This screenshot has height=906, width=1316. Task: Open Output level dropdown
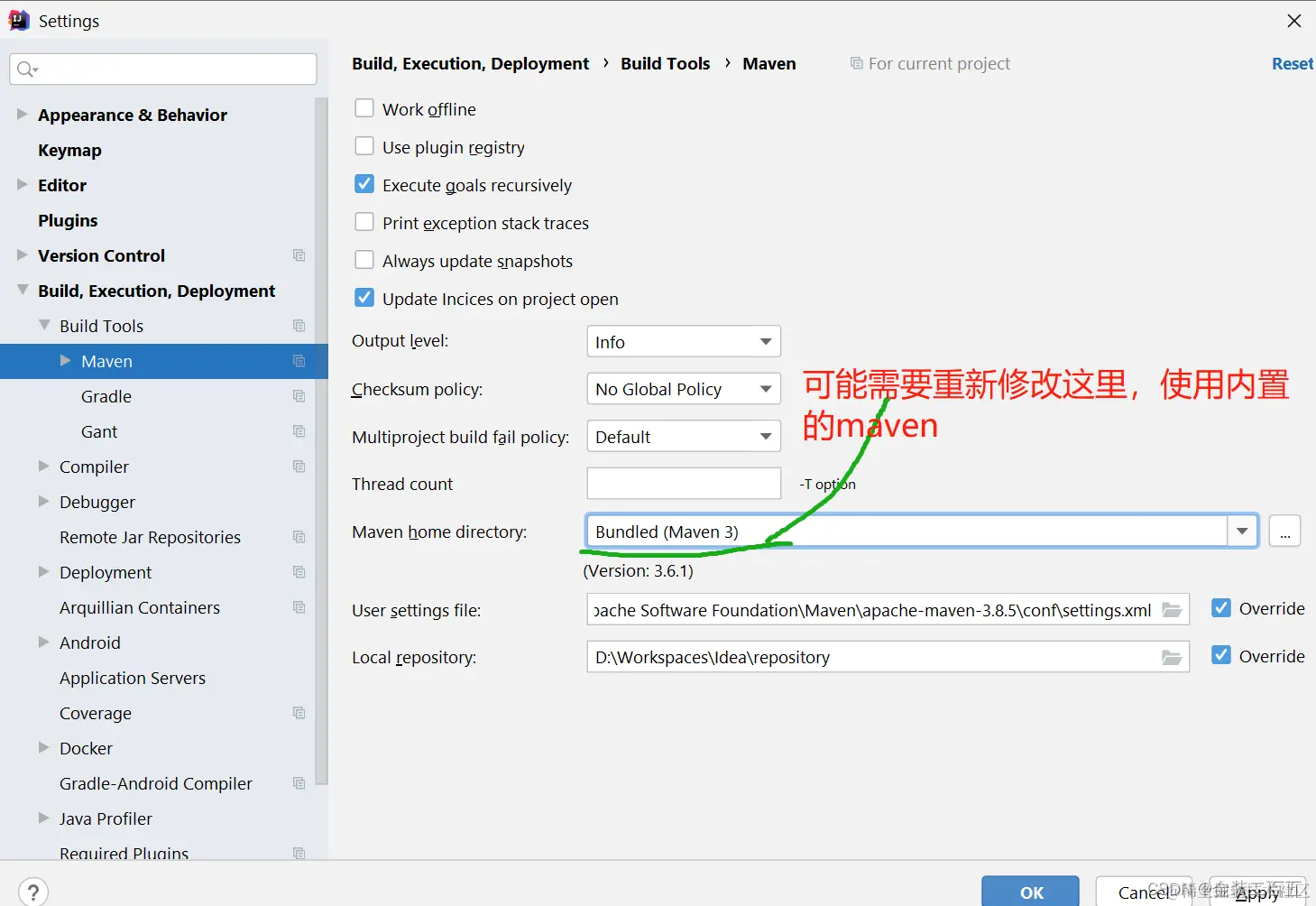pyautogui.click(x=684, y=342)
